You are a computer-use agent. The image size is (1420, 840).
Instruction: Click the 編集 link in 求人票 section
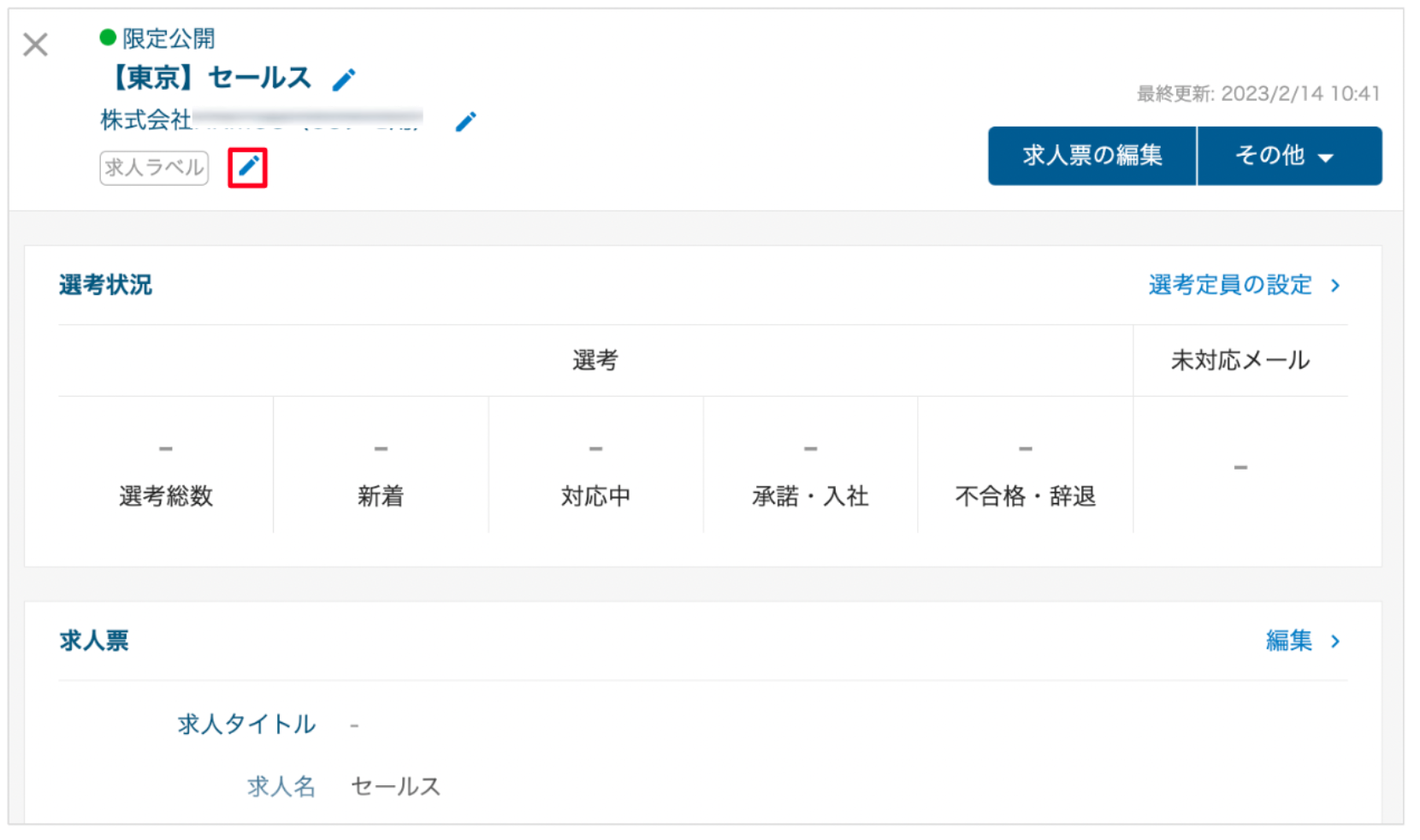(x=1303, y=641)
